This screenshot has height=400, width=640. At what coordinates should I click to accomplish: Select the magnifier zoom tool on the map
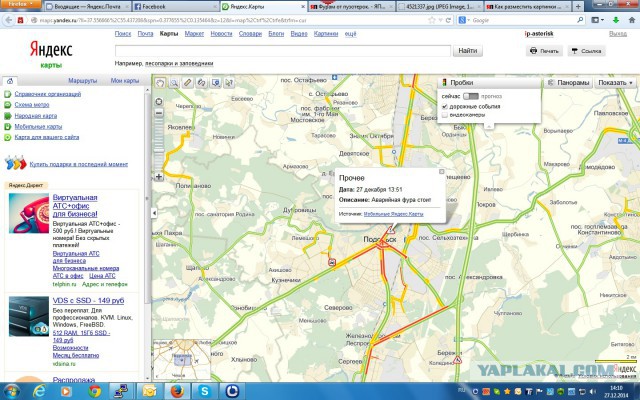(174, 83)
